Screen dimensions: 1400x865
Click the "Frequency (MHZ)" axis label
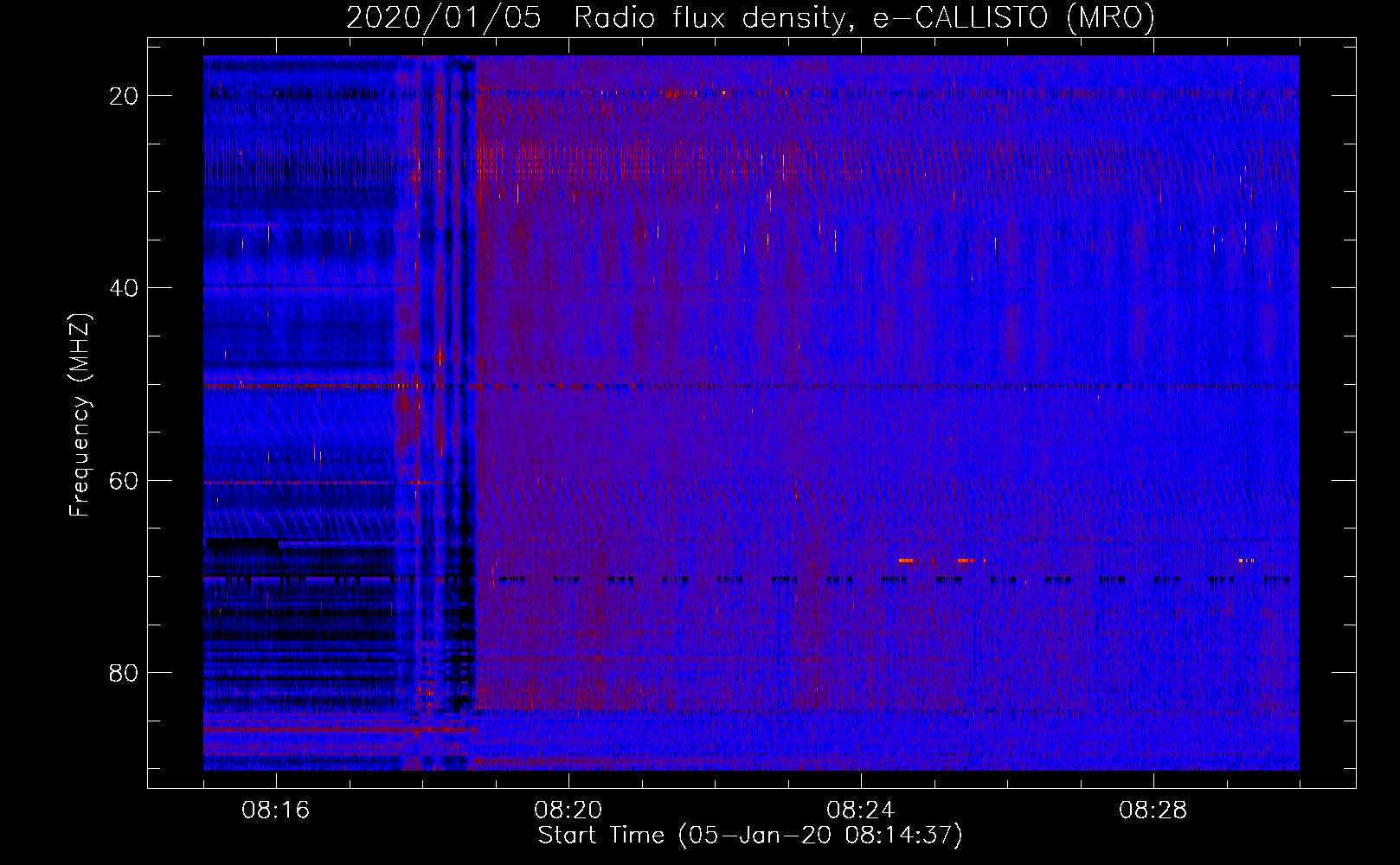(80, 415)
